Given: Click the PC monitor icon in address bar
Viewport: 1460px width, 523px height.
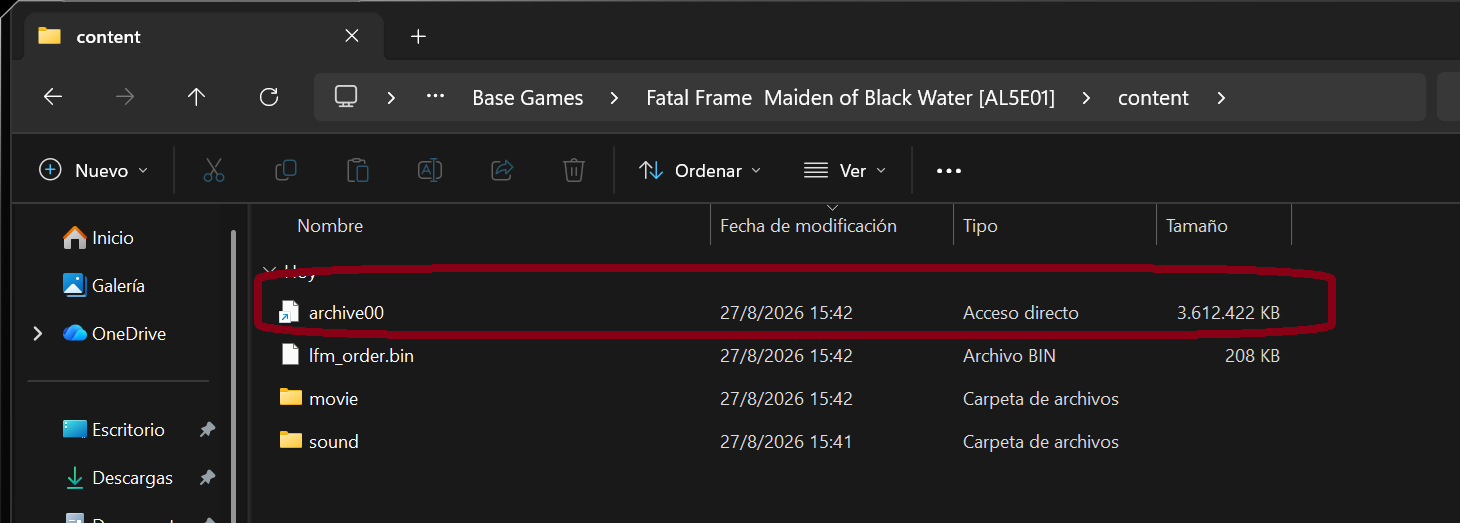Looking at the screenshot, I should coord(346,97).
